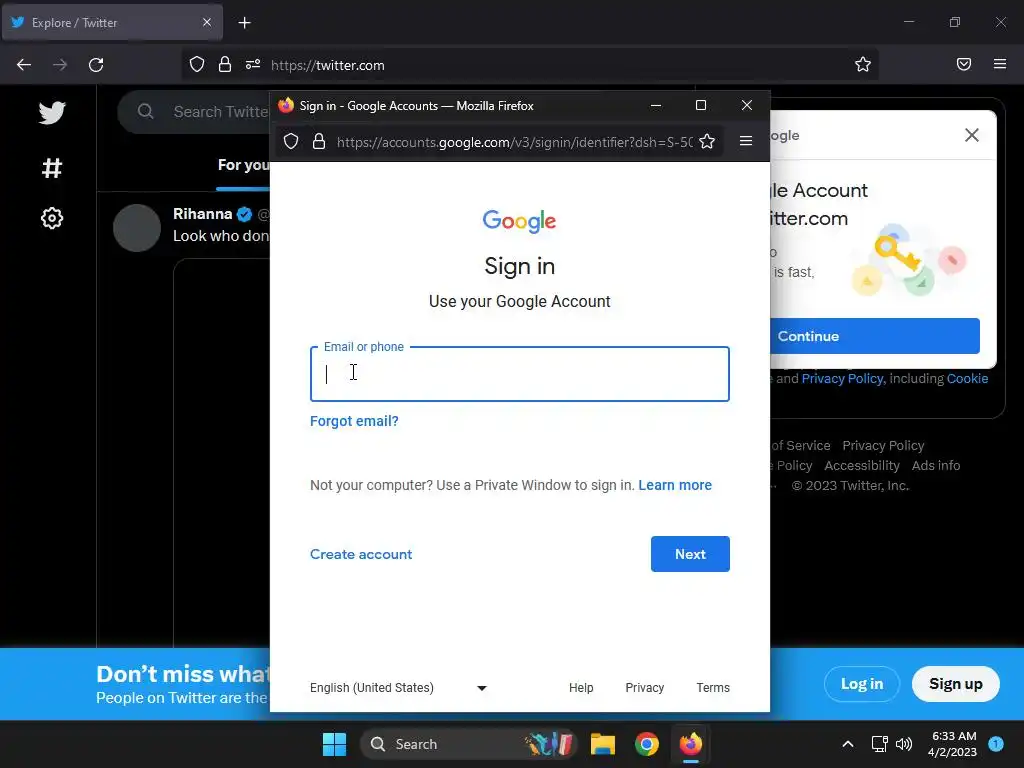1024x768 pixels.
Task: Click the Next button
Action: [x=690, y=554]
